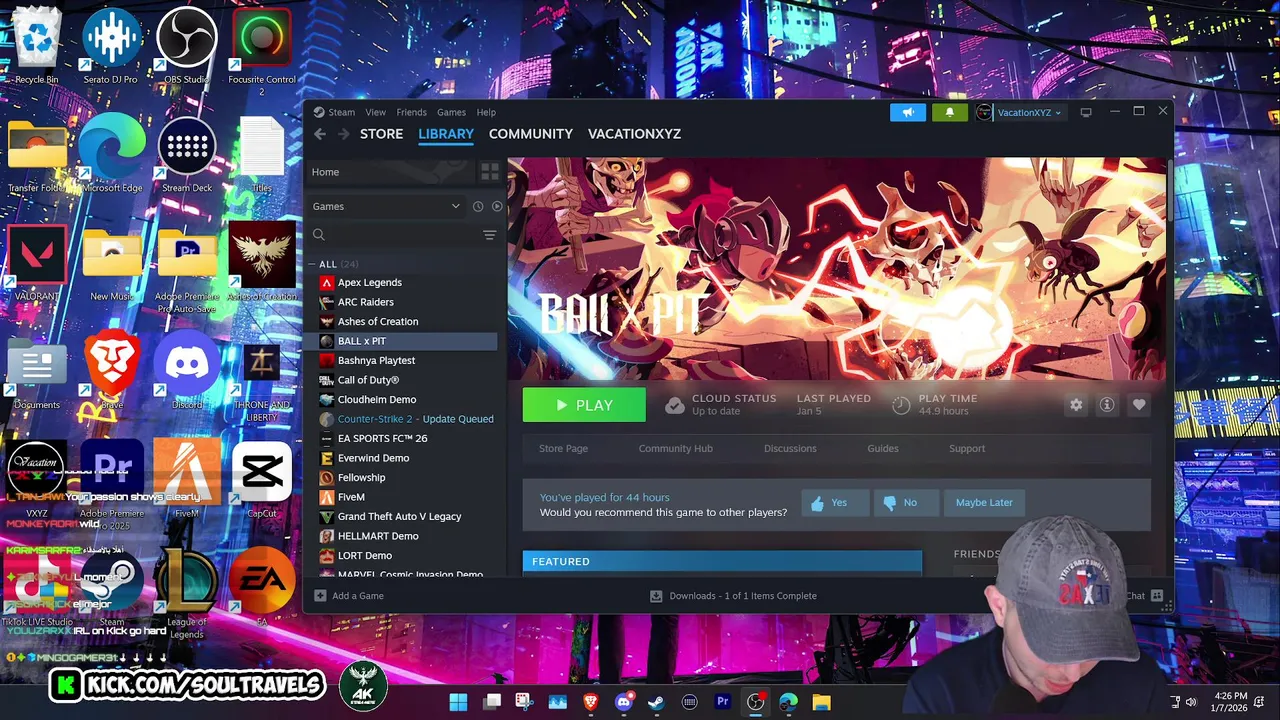Image resolution: width=1280 pixels, height=720 pixels.
Task: Open the STORE tab
Action: (x=381, y=134)
